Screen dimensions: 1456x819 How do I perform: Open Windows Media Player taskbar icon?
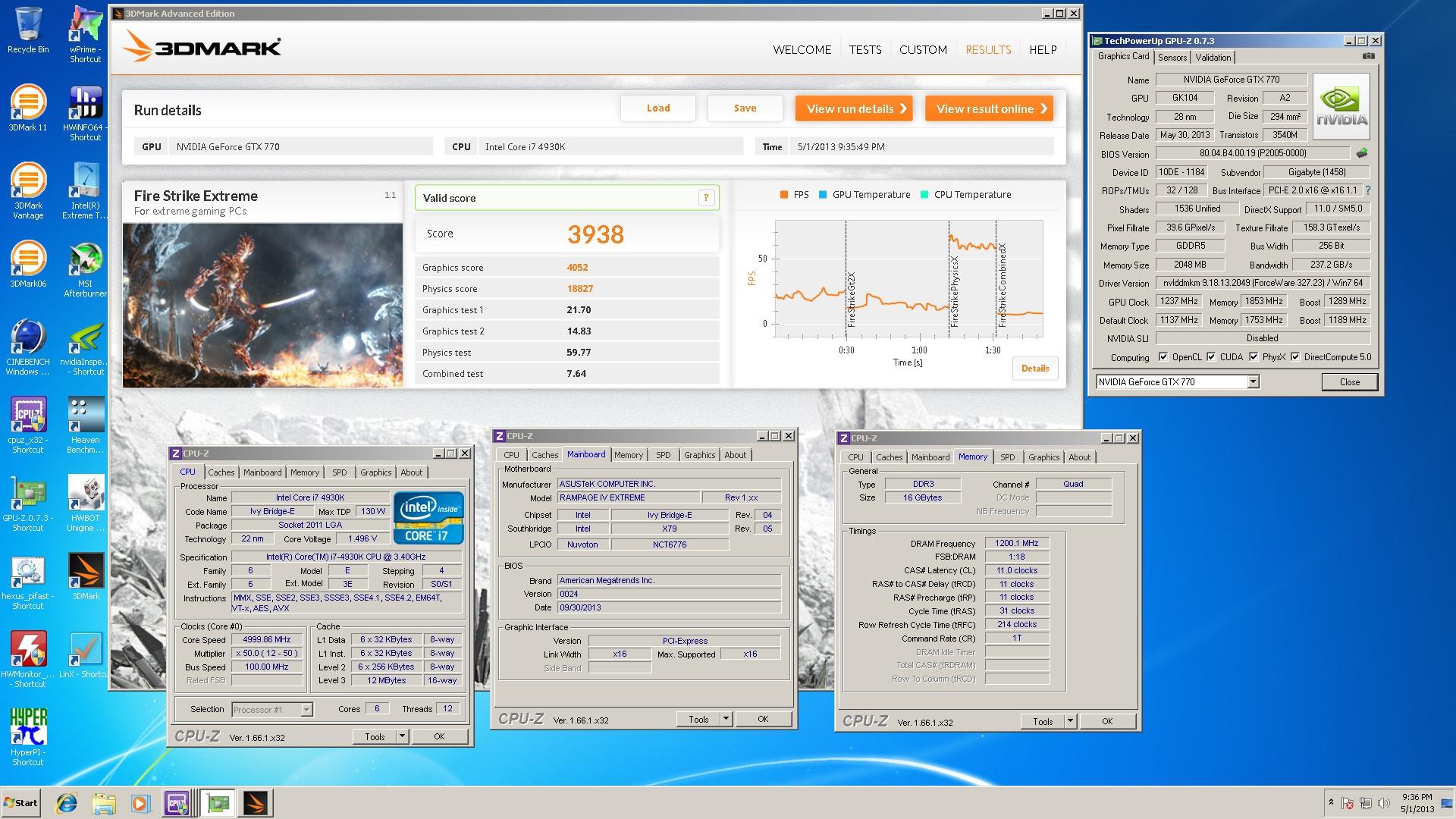click(140, 803)
